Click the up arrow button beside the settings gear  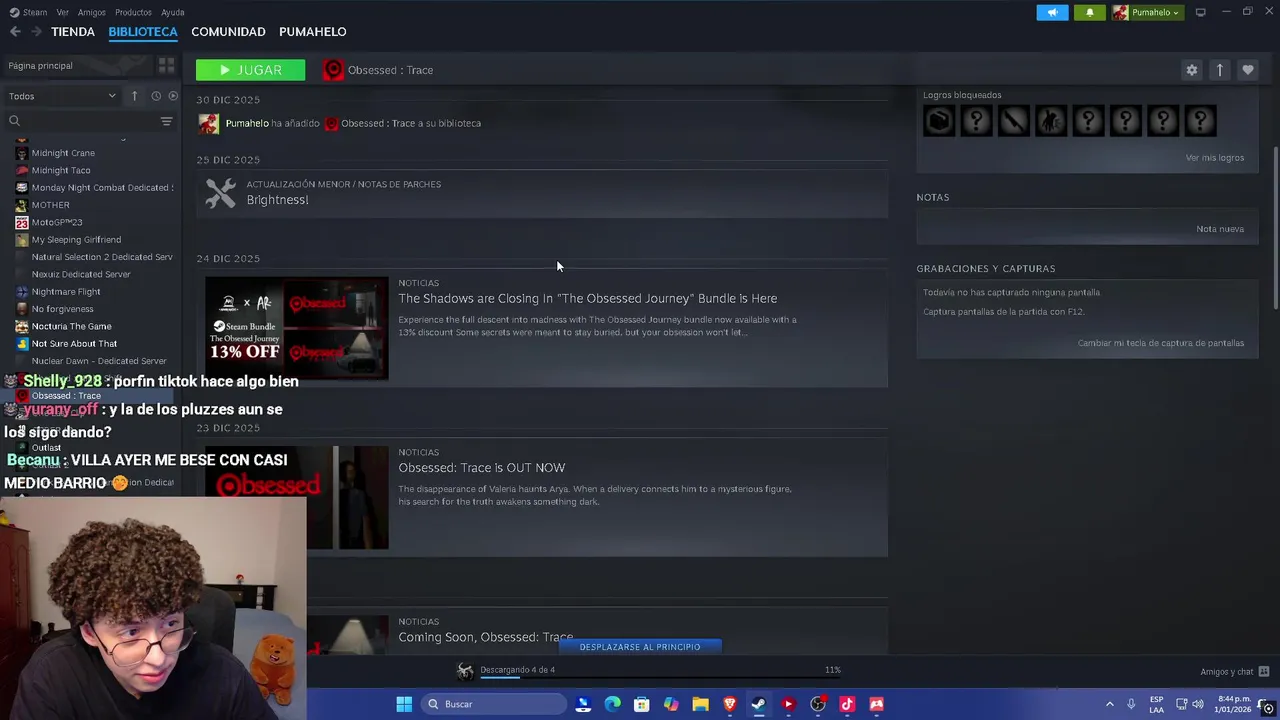(x=1219, y=70)
